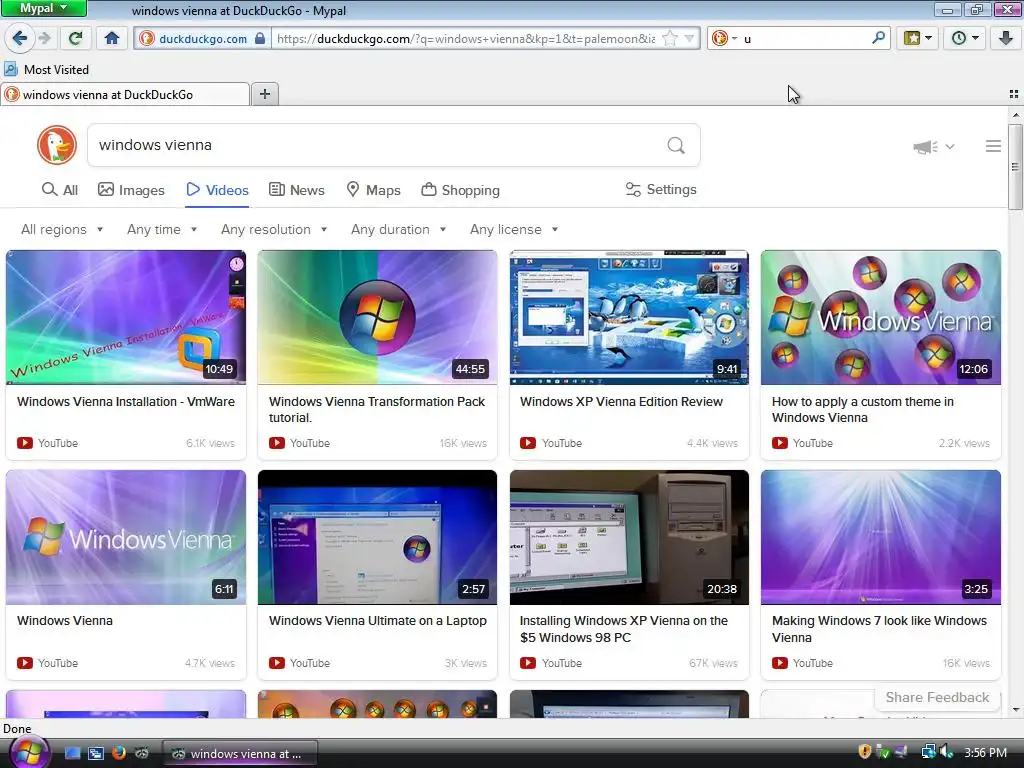This screenshot has width=1024, height=768.
Task: Switch to the Images tab
Action: point(131,190)
